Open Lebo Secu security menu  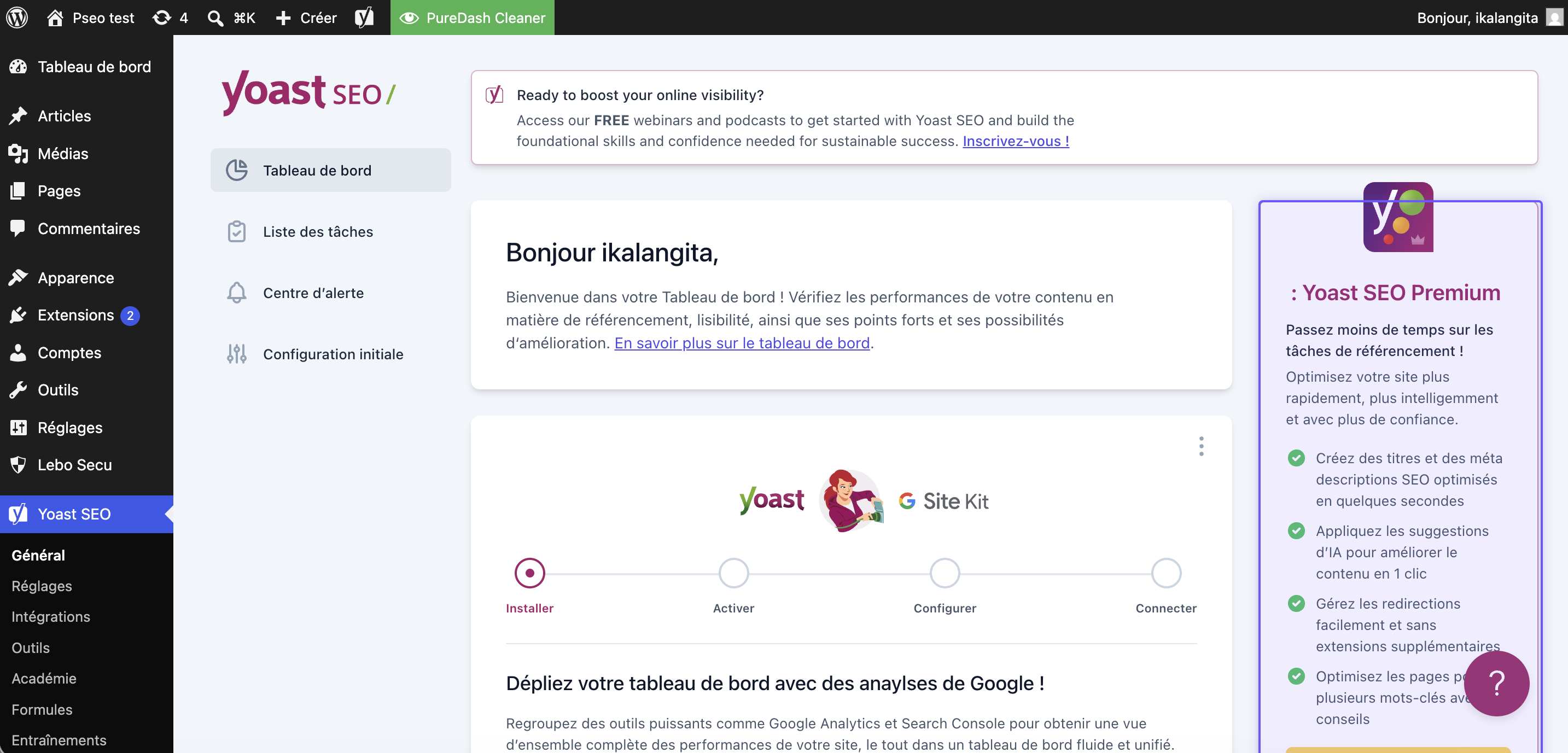tap(86, 464)
